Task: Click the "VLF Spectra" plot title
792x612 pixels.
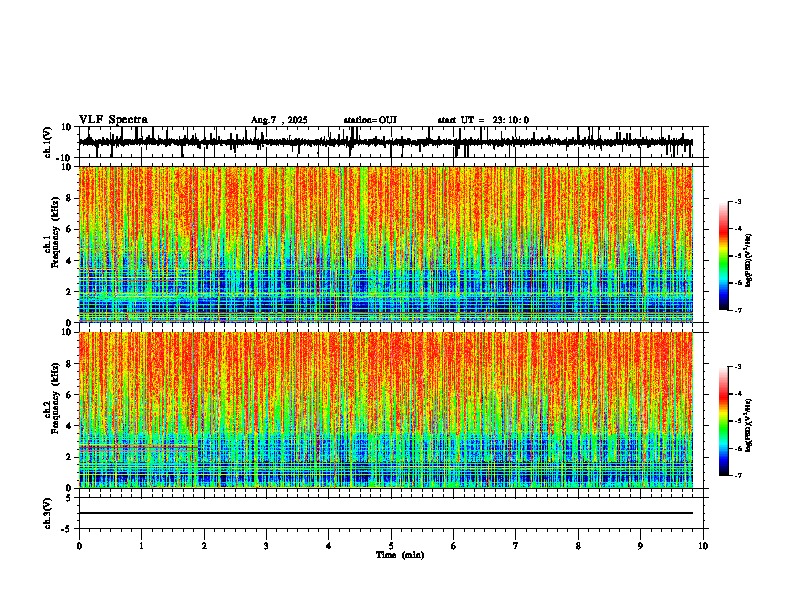Action: click(x=113, y=120)
